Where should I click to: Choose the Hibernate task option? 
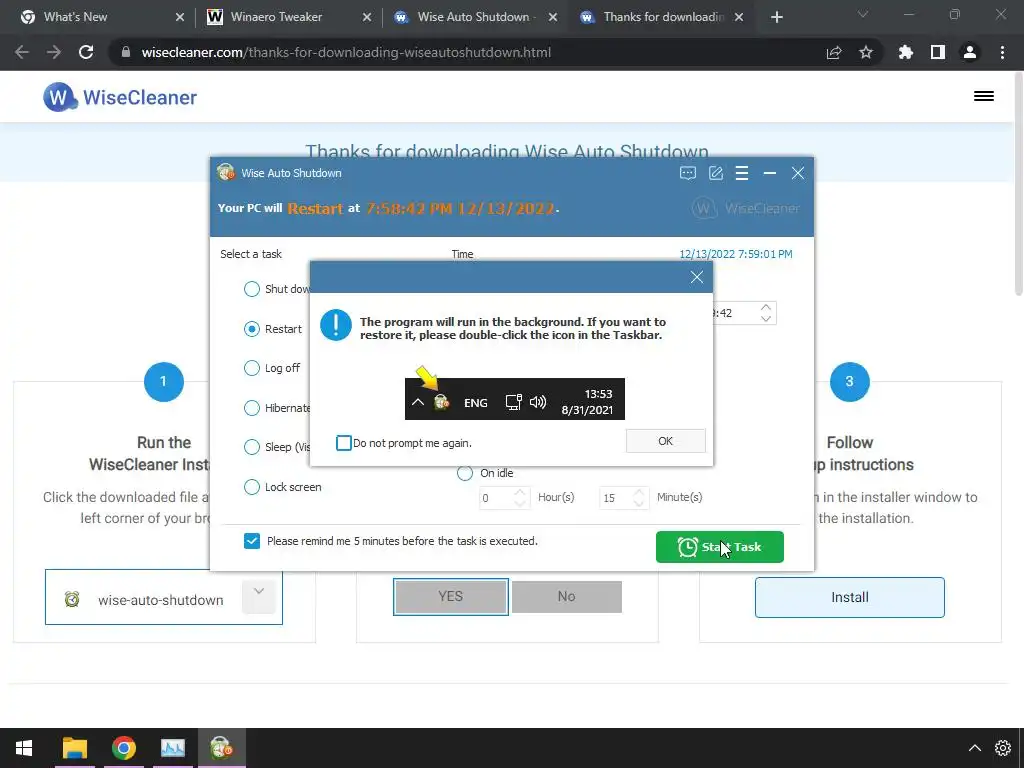pos(251,408)
